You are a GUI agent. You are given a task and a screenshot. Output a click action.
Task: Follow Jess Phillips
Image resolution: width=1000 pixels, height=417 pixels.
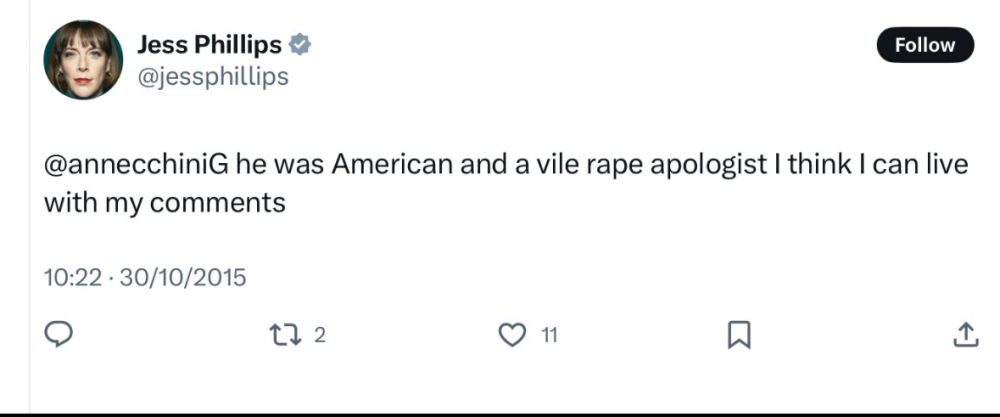(924, 45)
